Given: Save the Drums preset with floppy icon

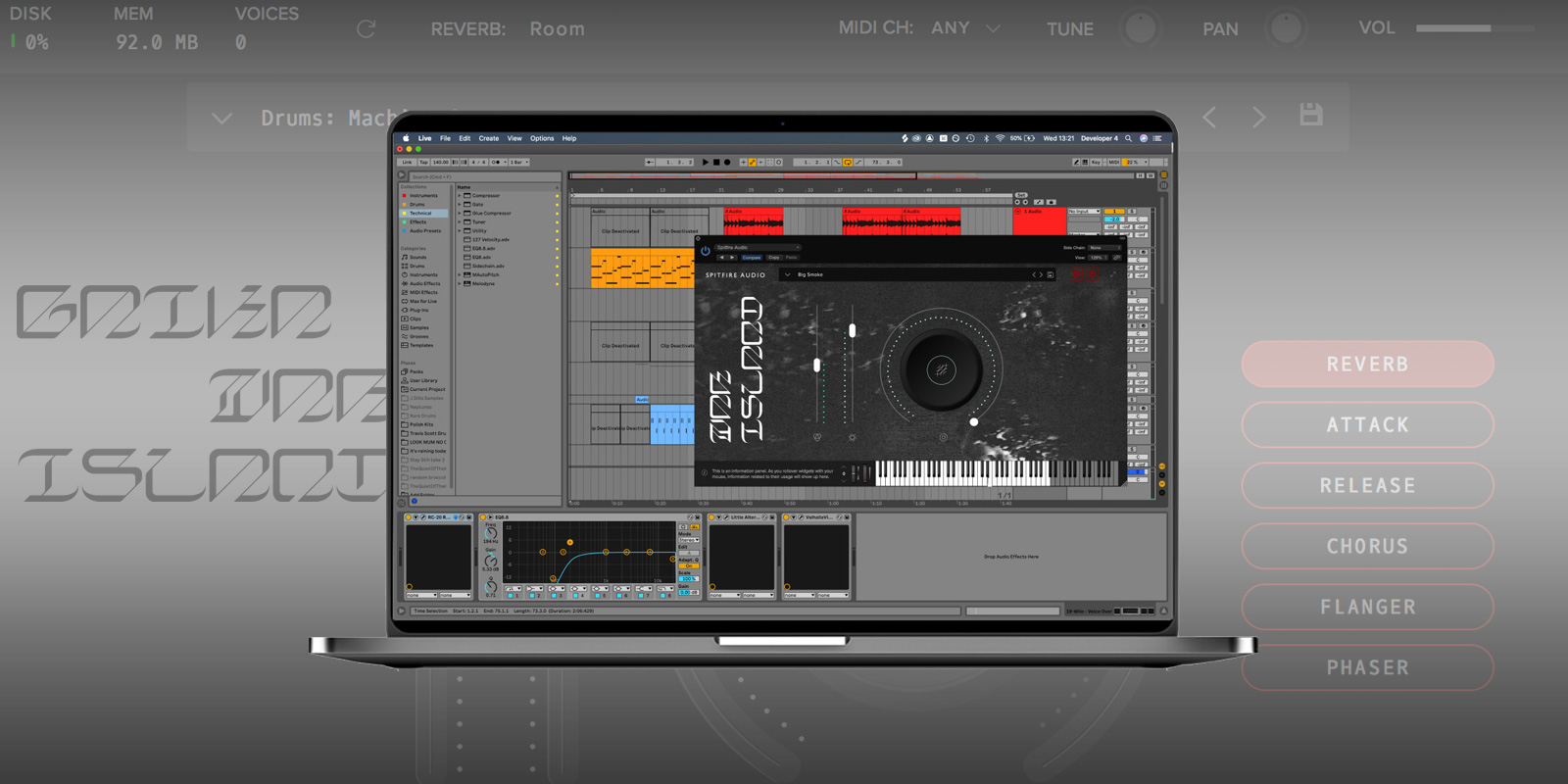Looking at the screenshot, I should [x=1311, y=115].
